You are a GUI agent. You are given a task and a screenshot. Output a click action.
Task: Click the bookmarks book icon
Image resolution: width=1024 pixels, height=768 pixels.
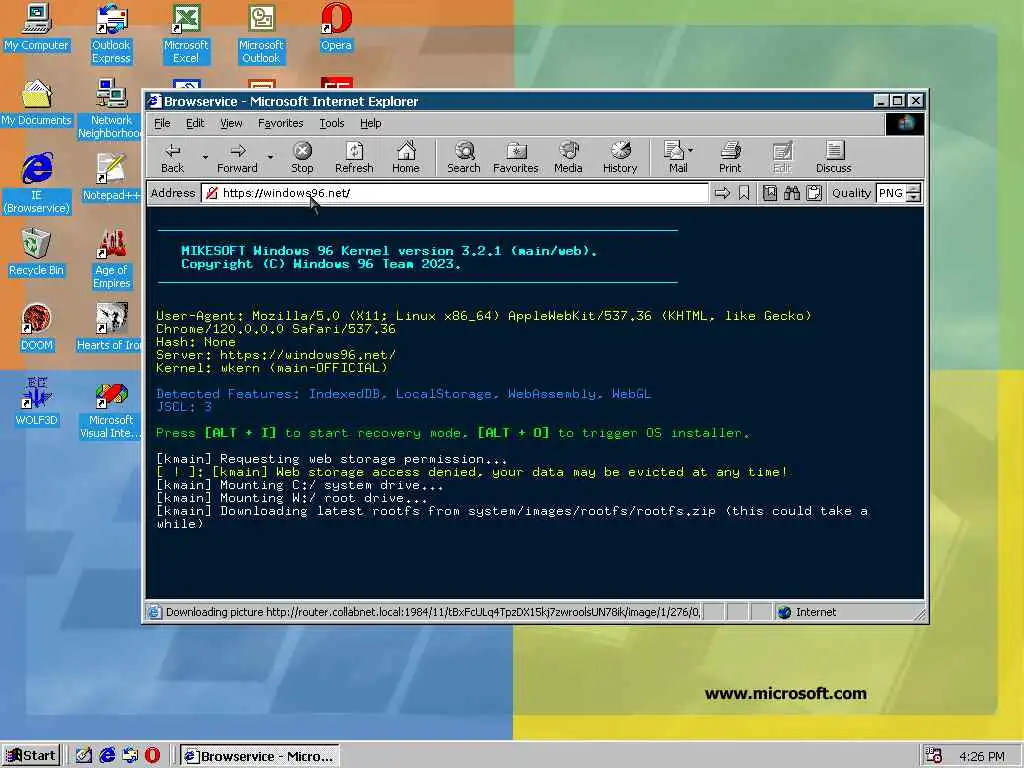pos(770,193)
